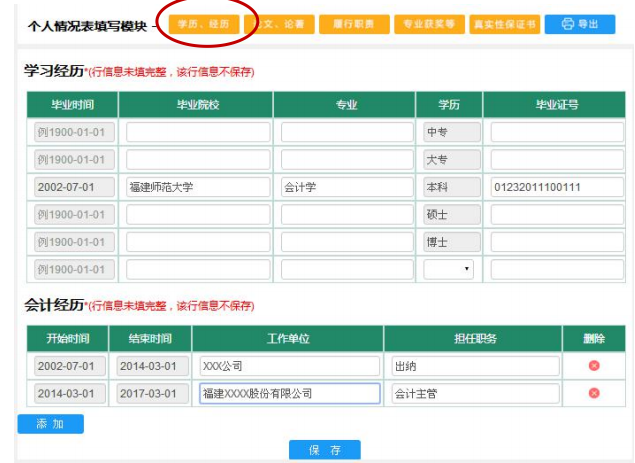Delete the XXX公司 出纳 work row
The height and width of the screenshot is (463, 635).
click(x=594, y=366)
